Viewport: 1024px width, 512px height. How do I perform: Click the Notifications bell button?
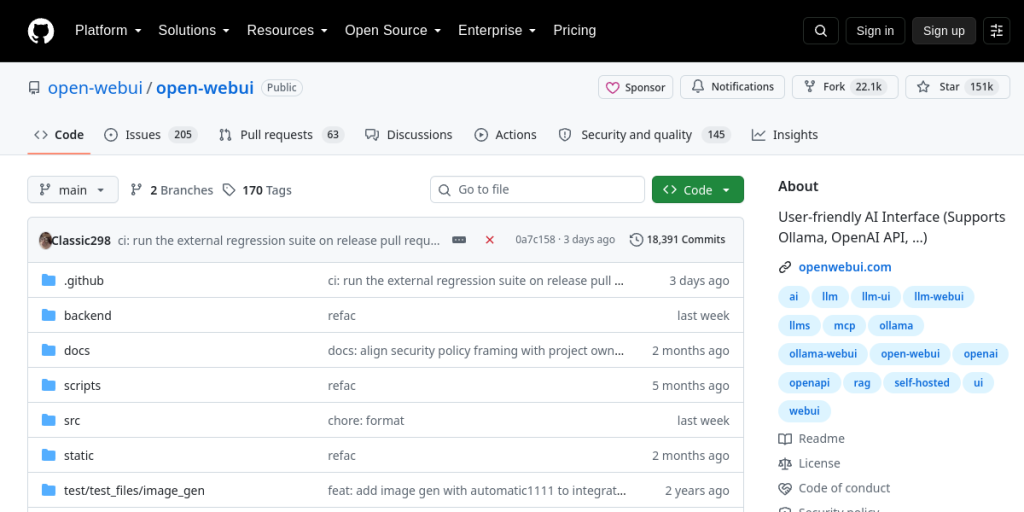(732, 87)
